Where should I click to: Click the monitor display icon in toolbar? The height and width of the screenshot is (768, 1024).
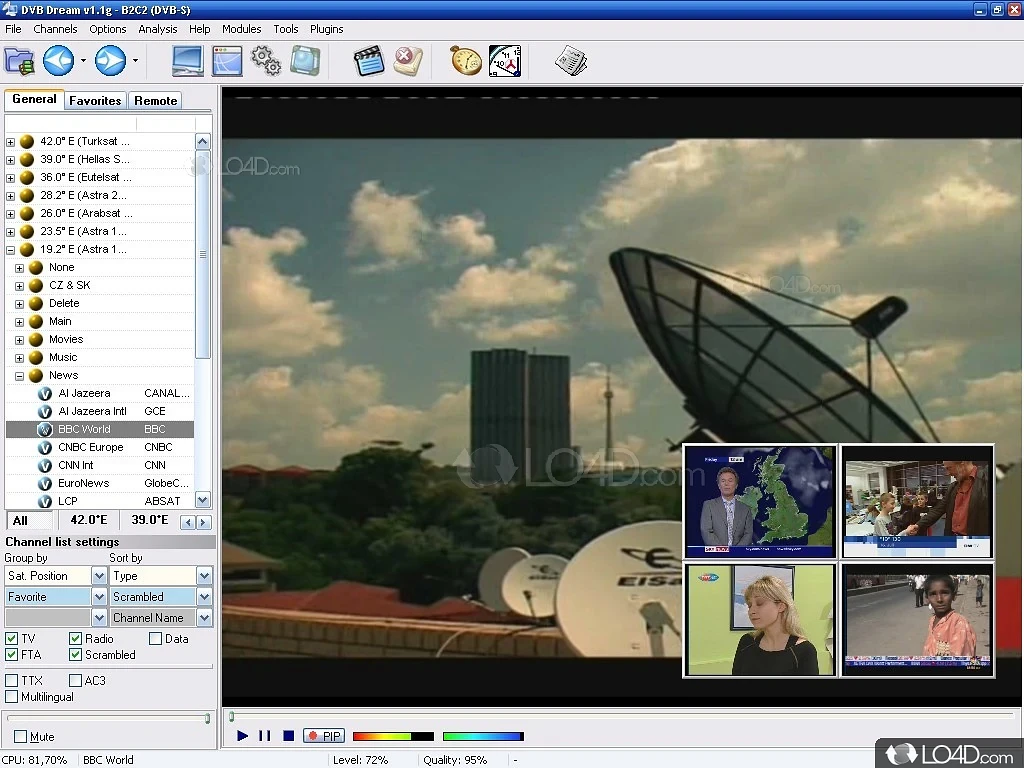(x=188, y=62)
